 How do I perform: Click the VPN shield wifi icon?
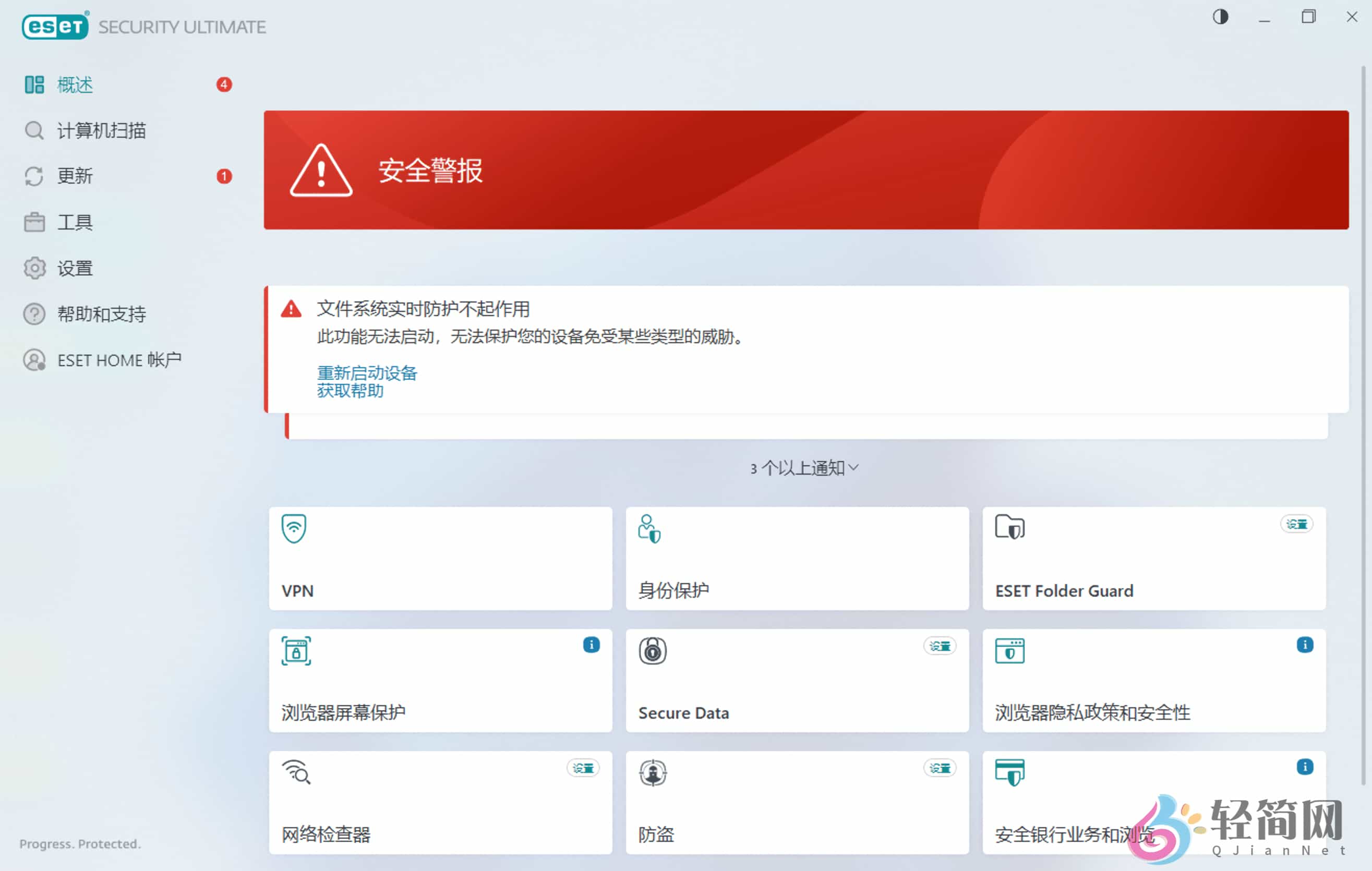coord(293,529)
